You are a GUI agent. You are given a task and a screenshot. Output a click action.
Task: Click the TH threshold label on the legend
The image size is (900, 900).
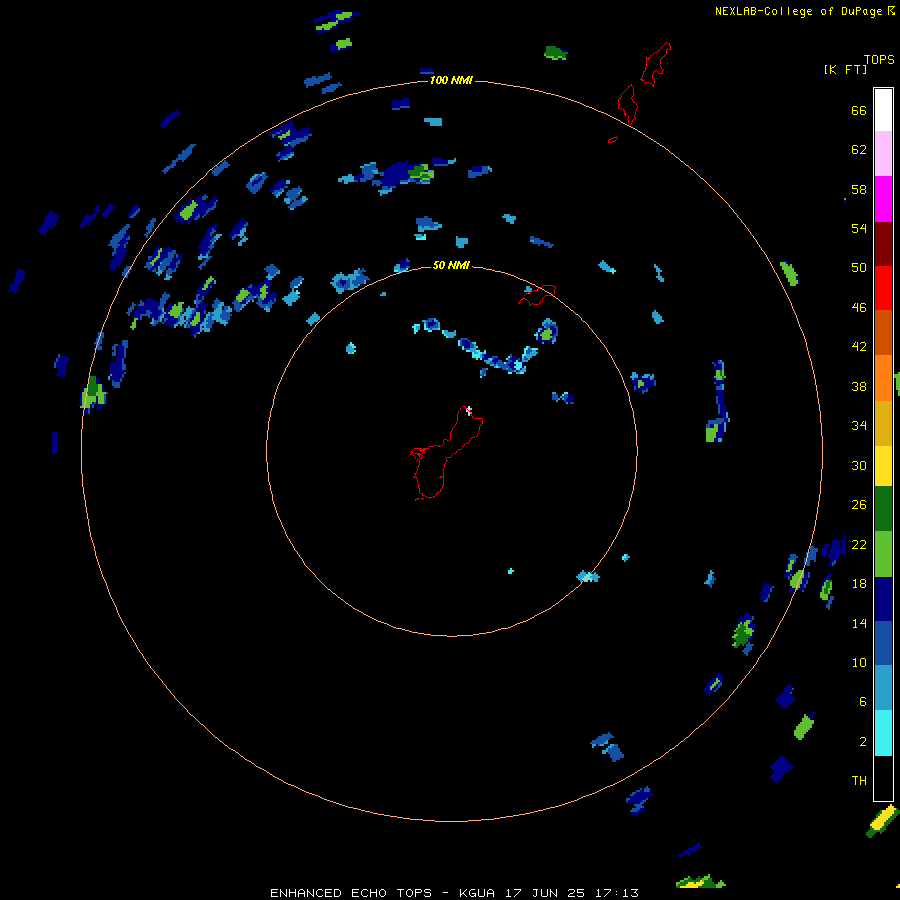pos(859,781)
